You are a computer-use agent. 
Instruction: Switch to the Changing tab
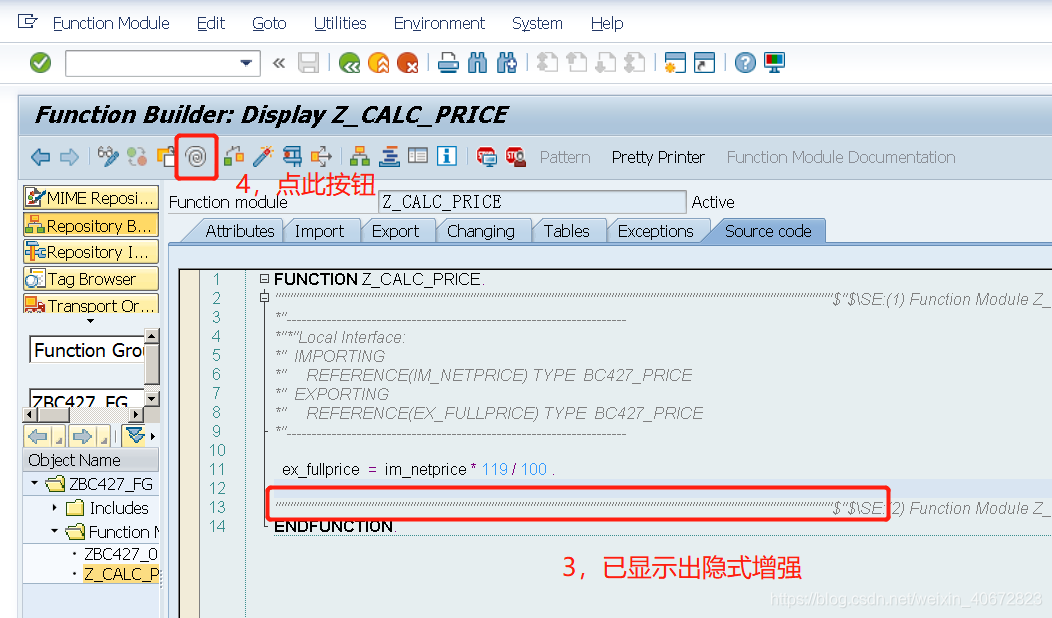point(481,231)
